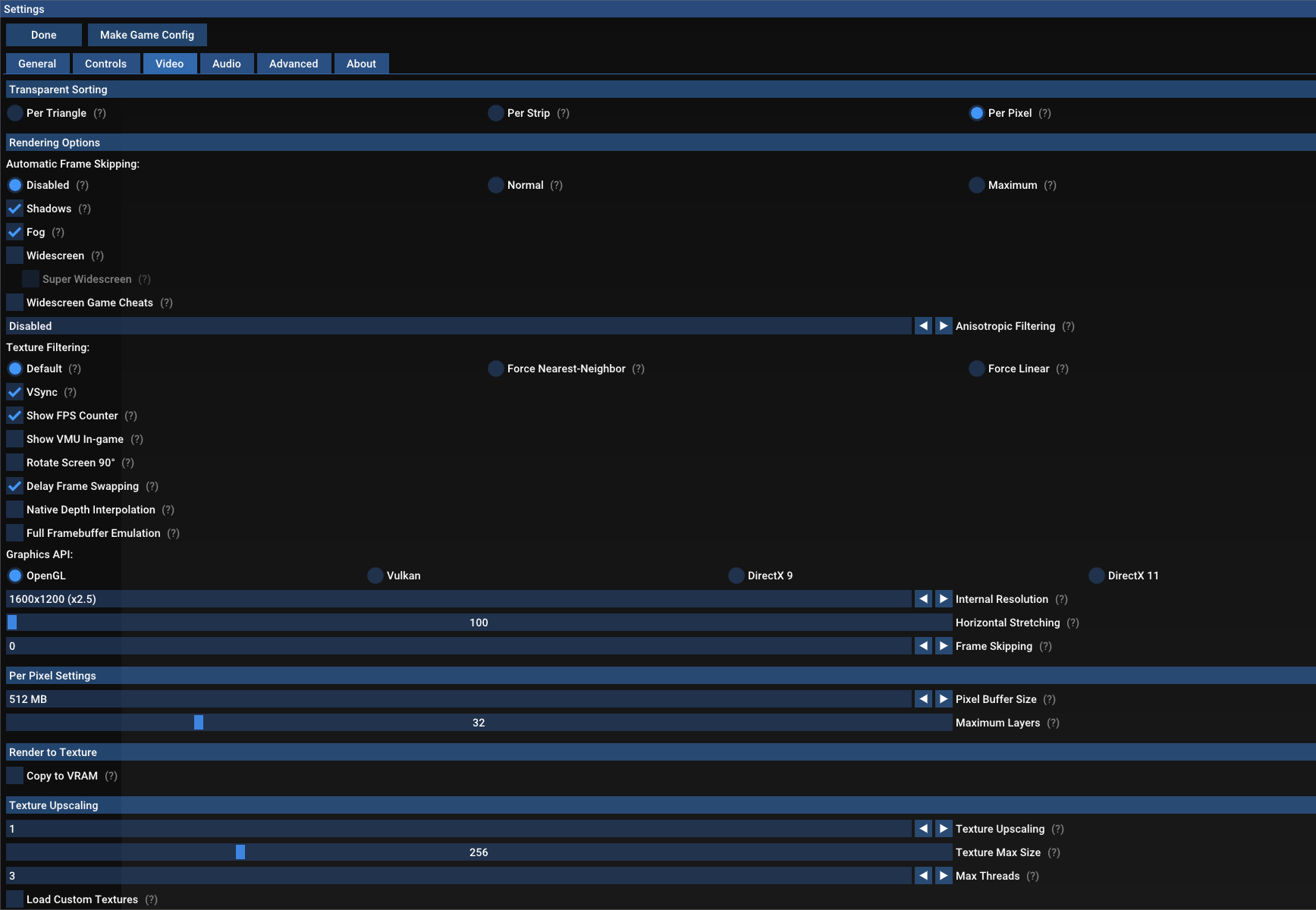Screen dimensions: 1316x910
Task: Enable Show VMU In-game
Action: click(15, 439)
